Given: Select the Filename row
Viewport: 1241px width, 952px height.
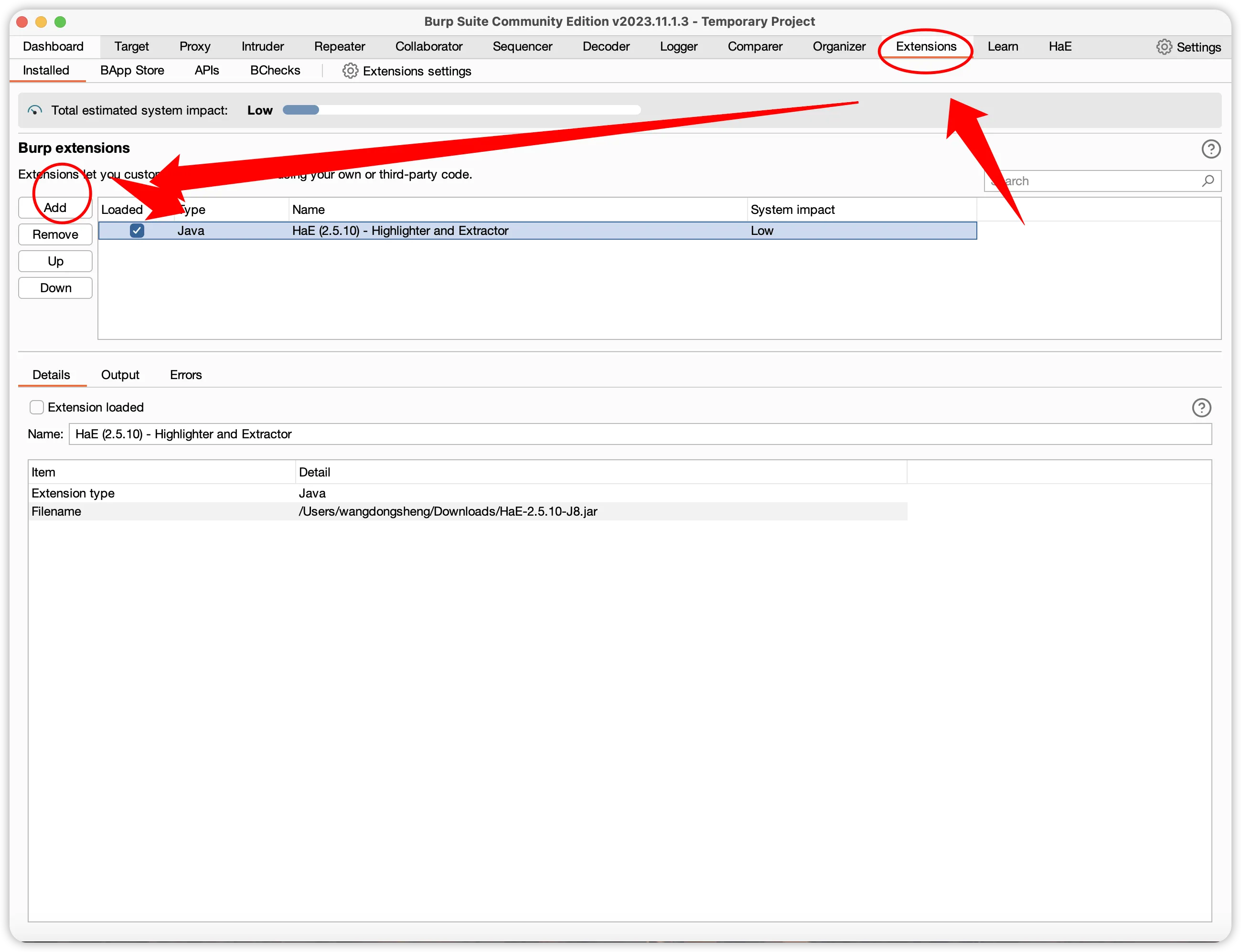Looking at the screenshot, I should 468,511.
